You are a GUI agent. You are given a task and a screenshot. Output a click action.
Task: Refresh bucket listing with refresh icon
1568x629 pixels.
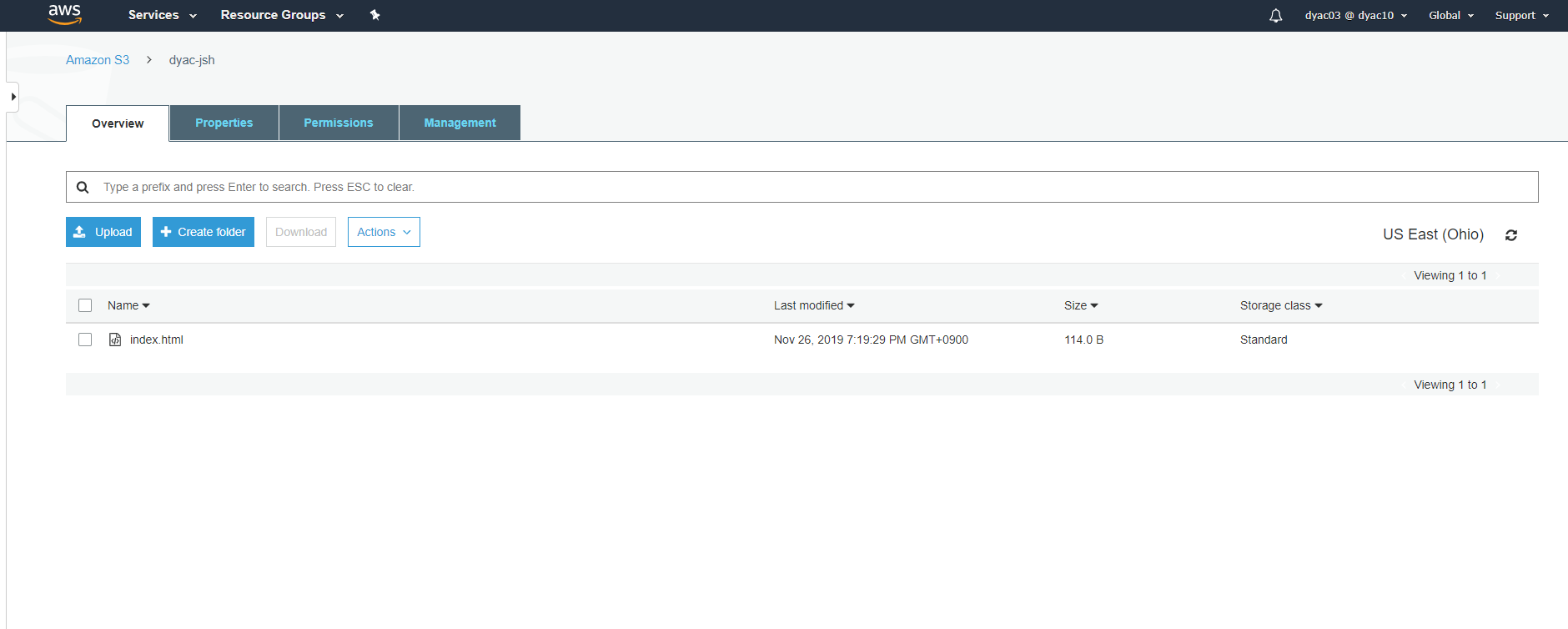tap(1510, 235)
